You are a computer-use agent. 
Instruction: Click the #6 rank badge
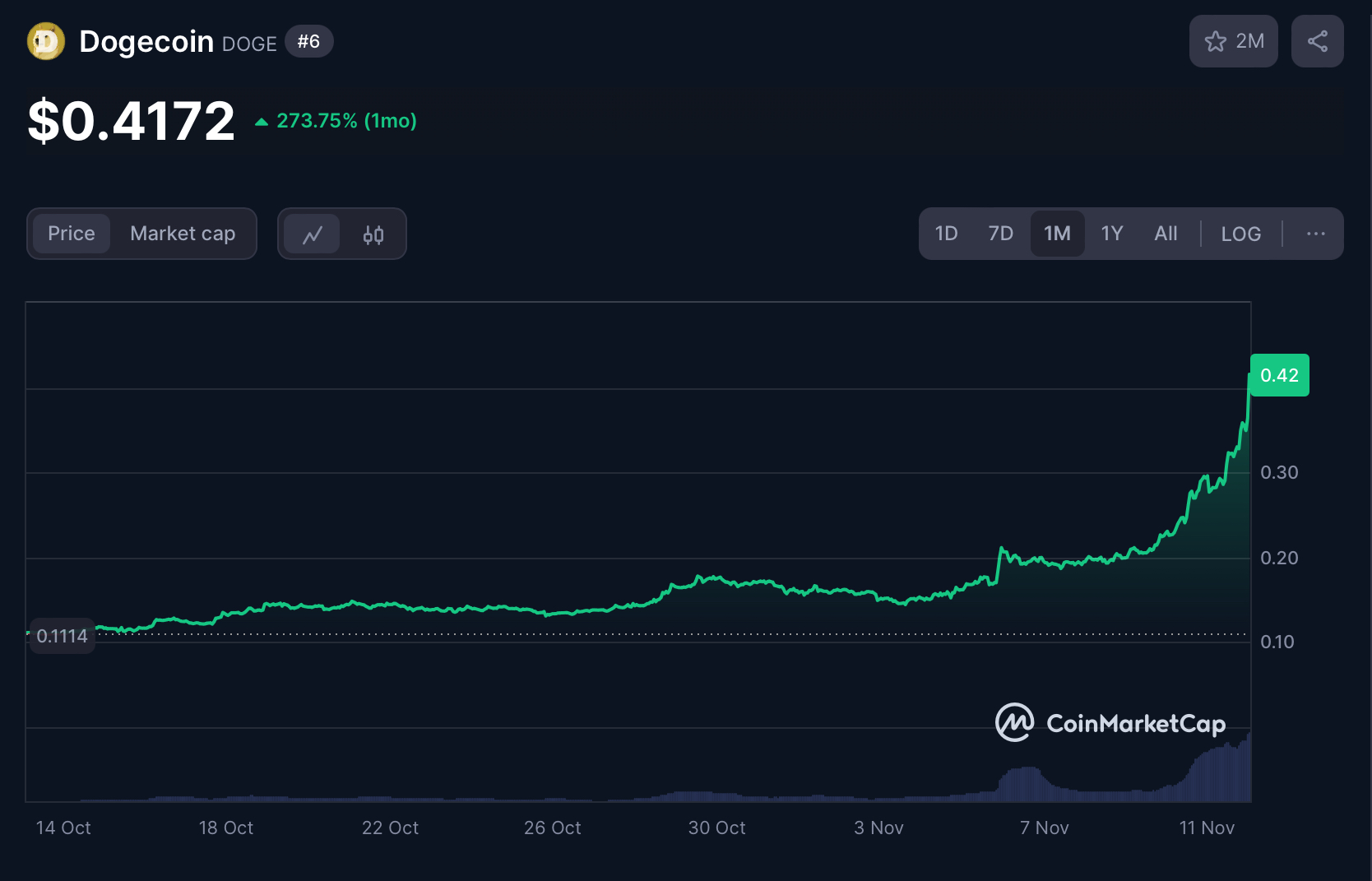click(308, 41)
